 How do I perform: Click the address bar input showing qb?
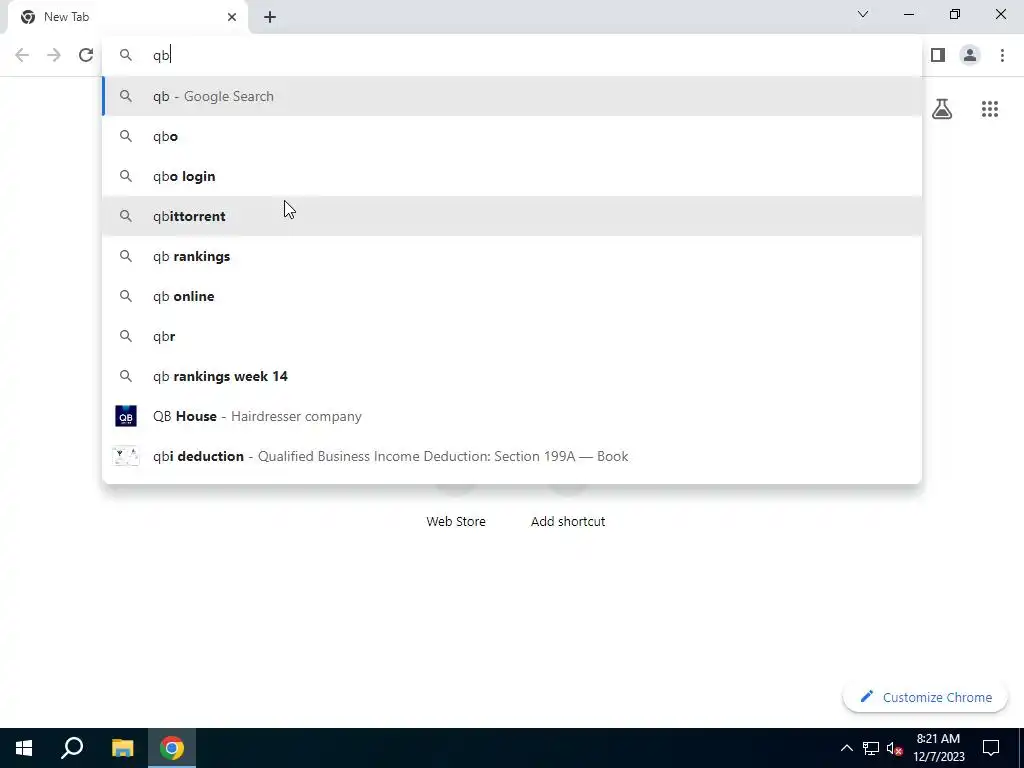[x=511, y=55]
